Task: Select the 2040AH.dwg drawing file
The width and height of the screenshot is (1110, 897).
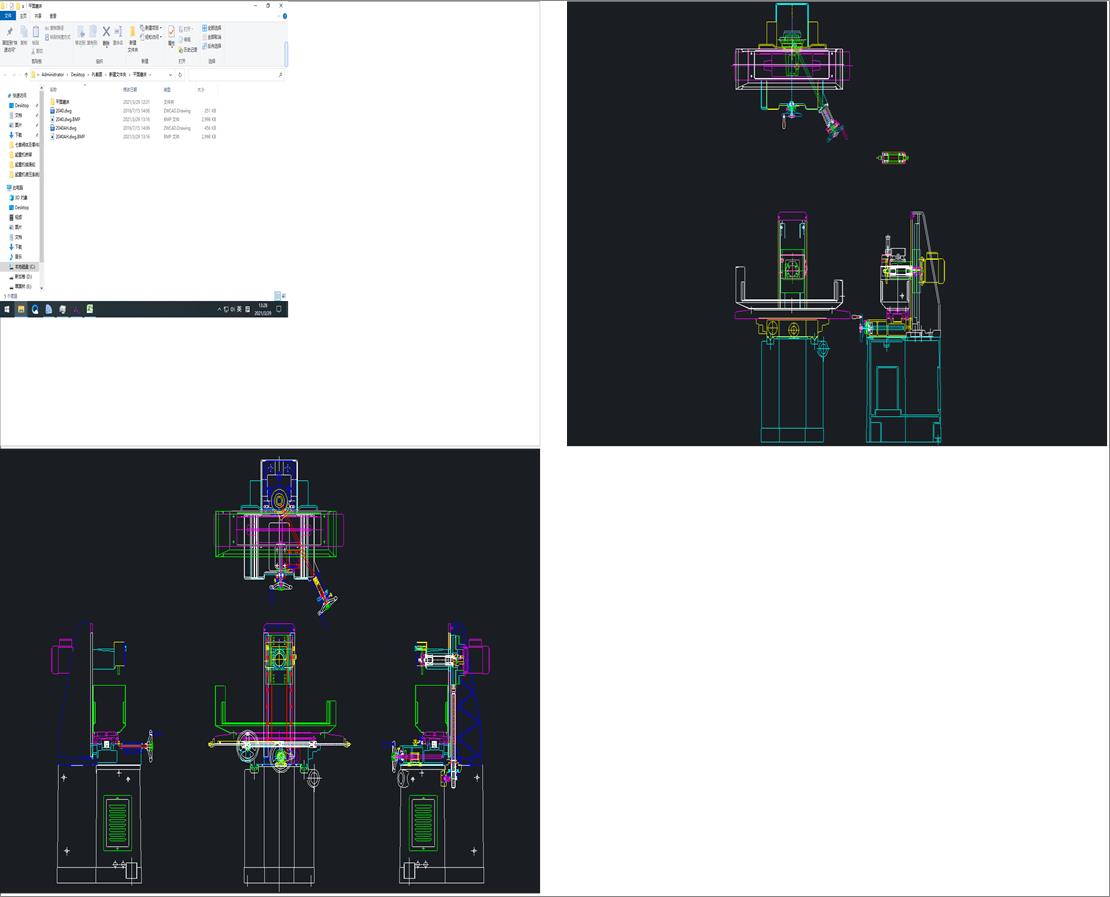Action: (x=67, y=128)
